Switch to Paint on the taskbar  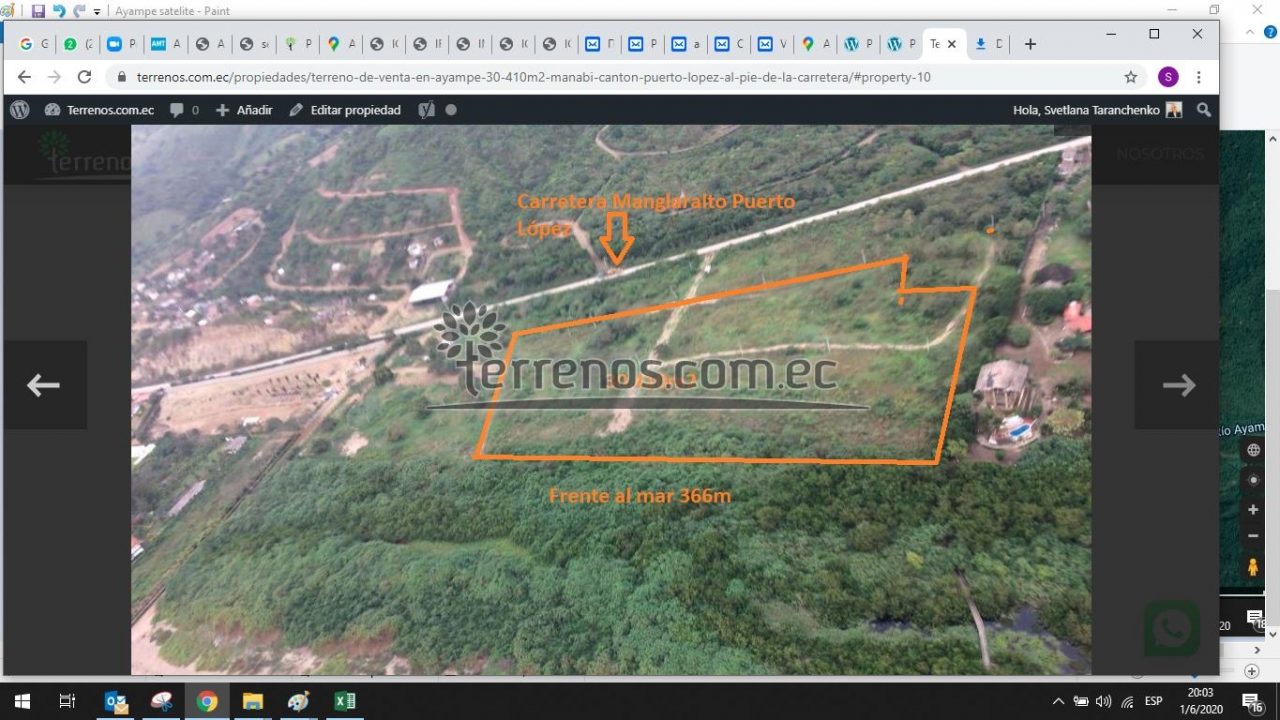[x=298, y=701]
